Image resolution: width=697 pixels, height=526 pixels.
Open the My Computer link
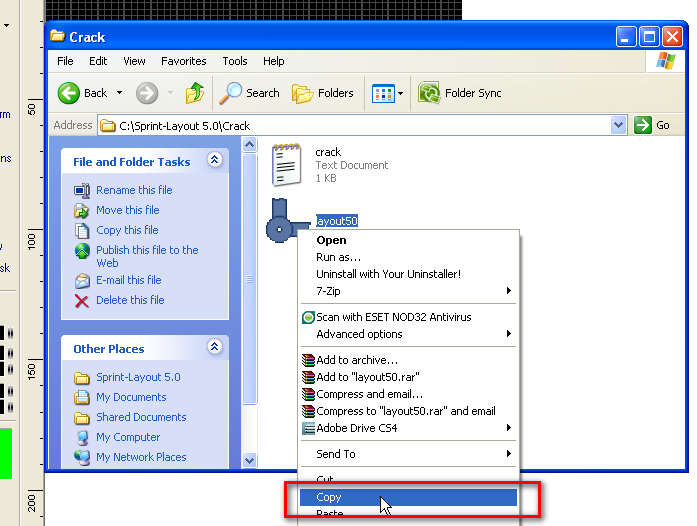coord(128,437)
